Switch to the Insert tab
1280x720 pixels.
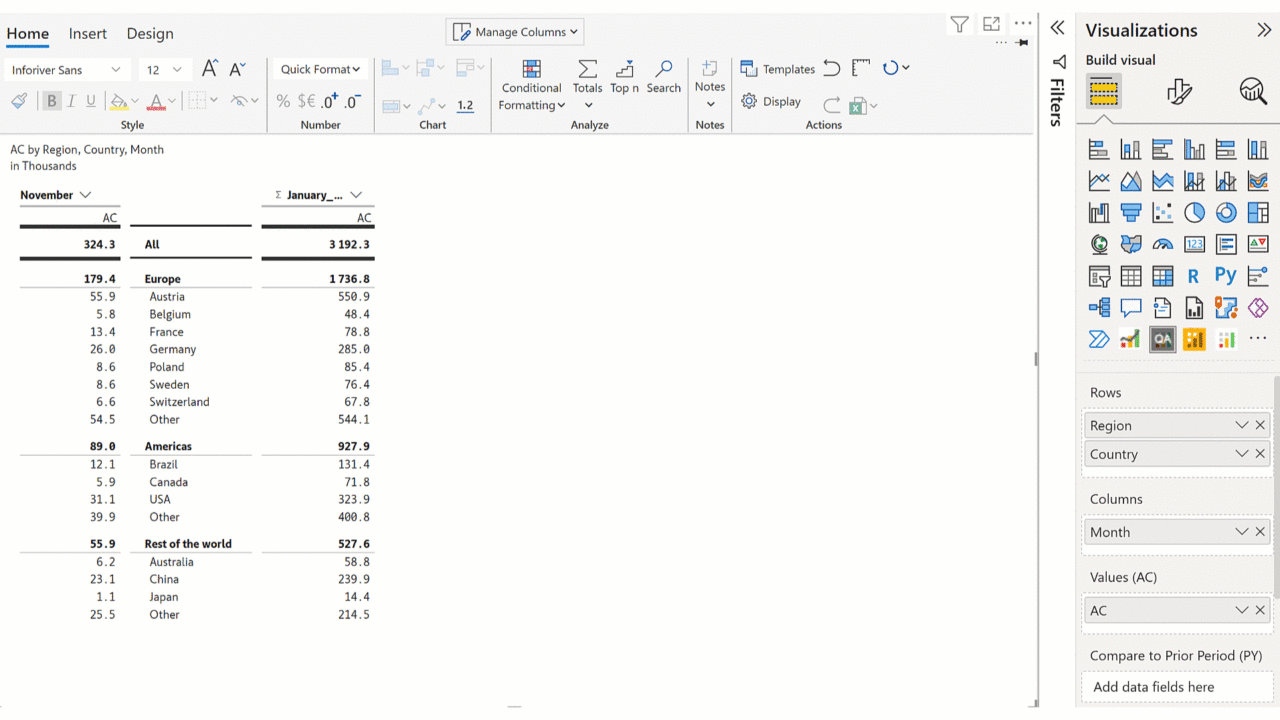coord(88,33)
